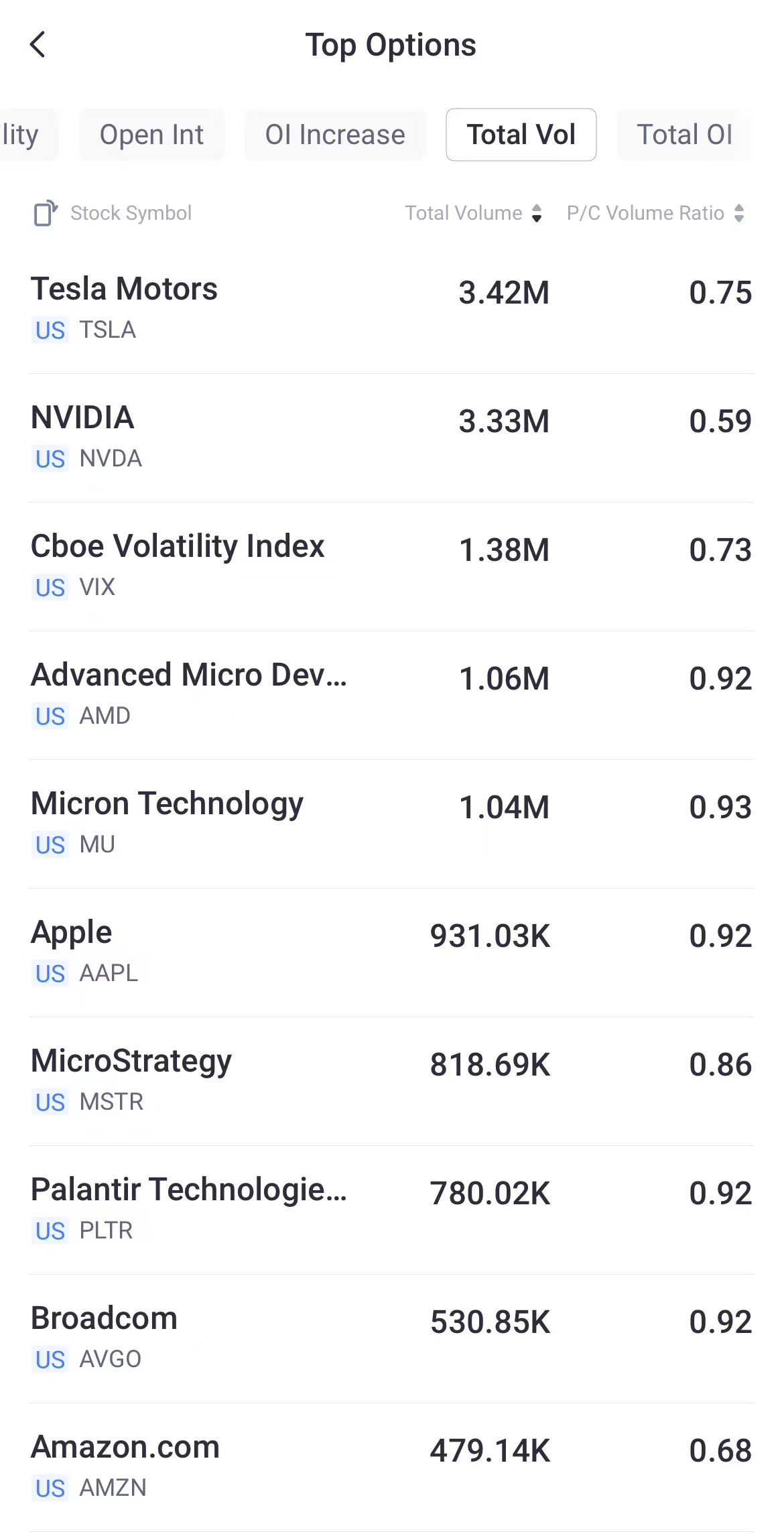Open Micron Technology entry
The height and width of the screenshot is (1534, 784).
(x=392, y=823)
